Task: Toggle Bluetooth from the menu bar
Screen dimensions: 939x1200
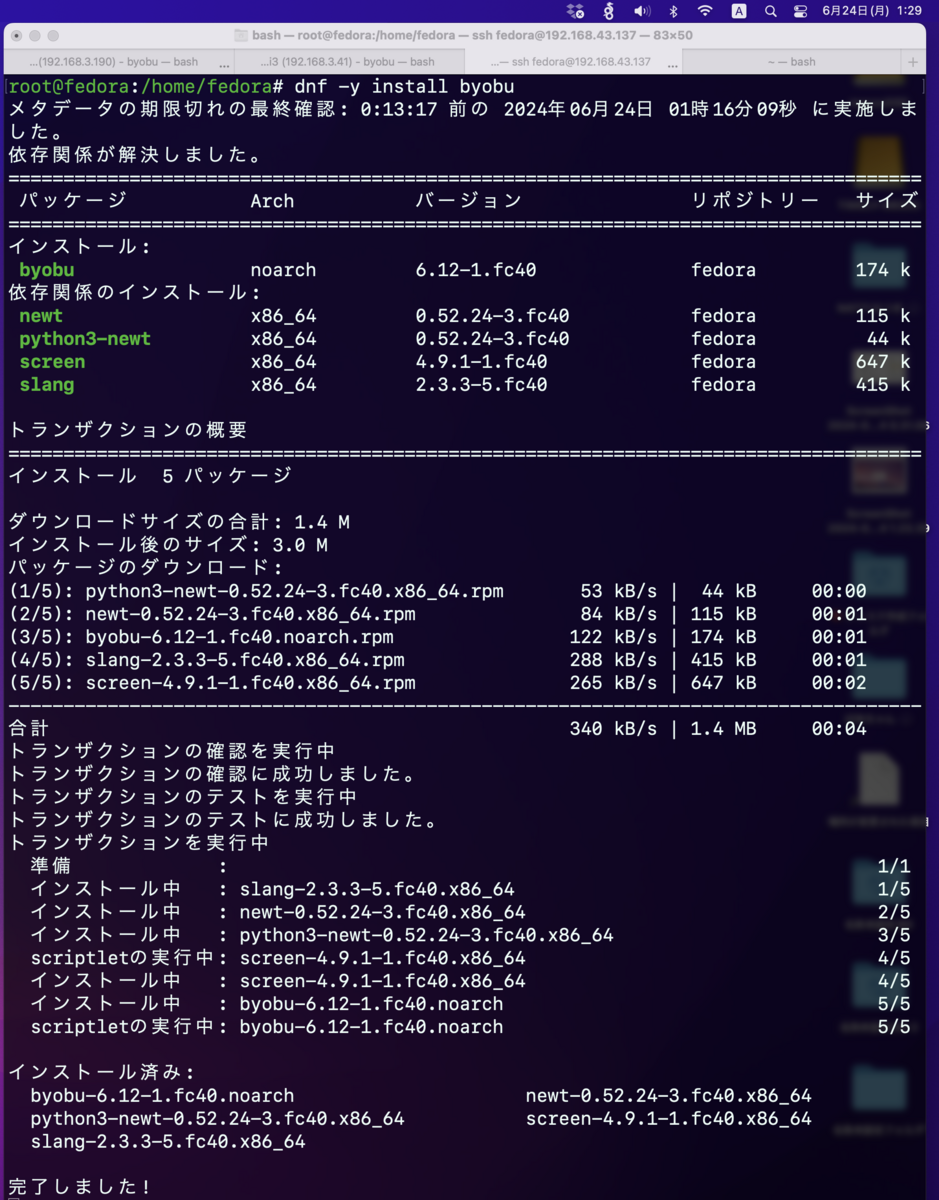Action: (675, 11)
